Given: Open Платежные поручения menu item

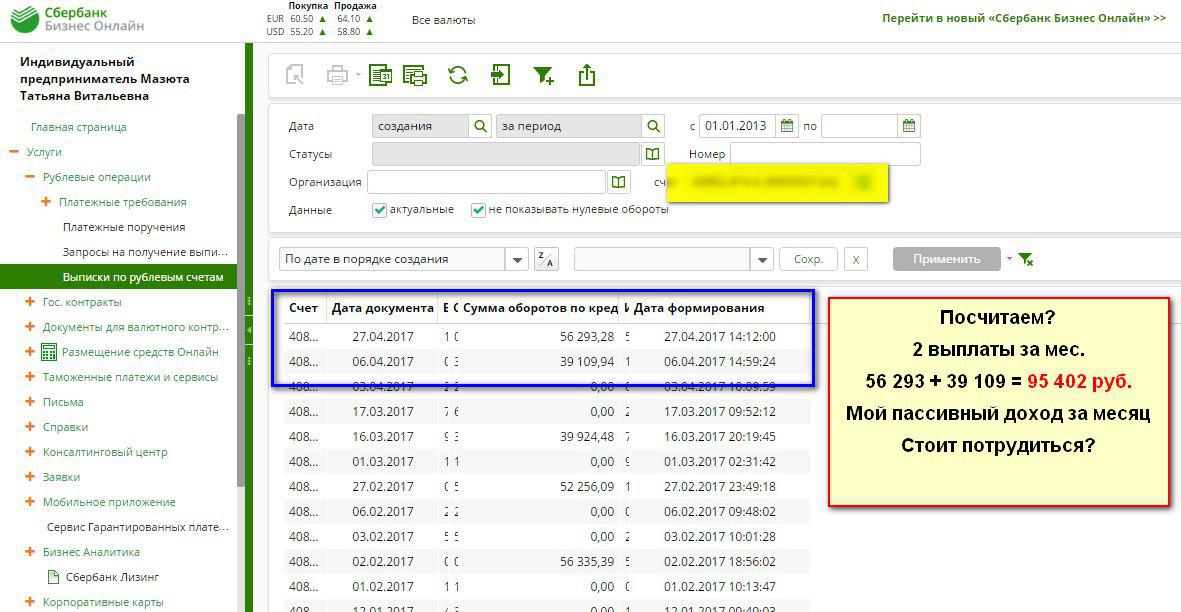Looking at the screenshot, I should [x=124, y=227].
